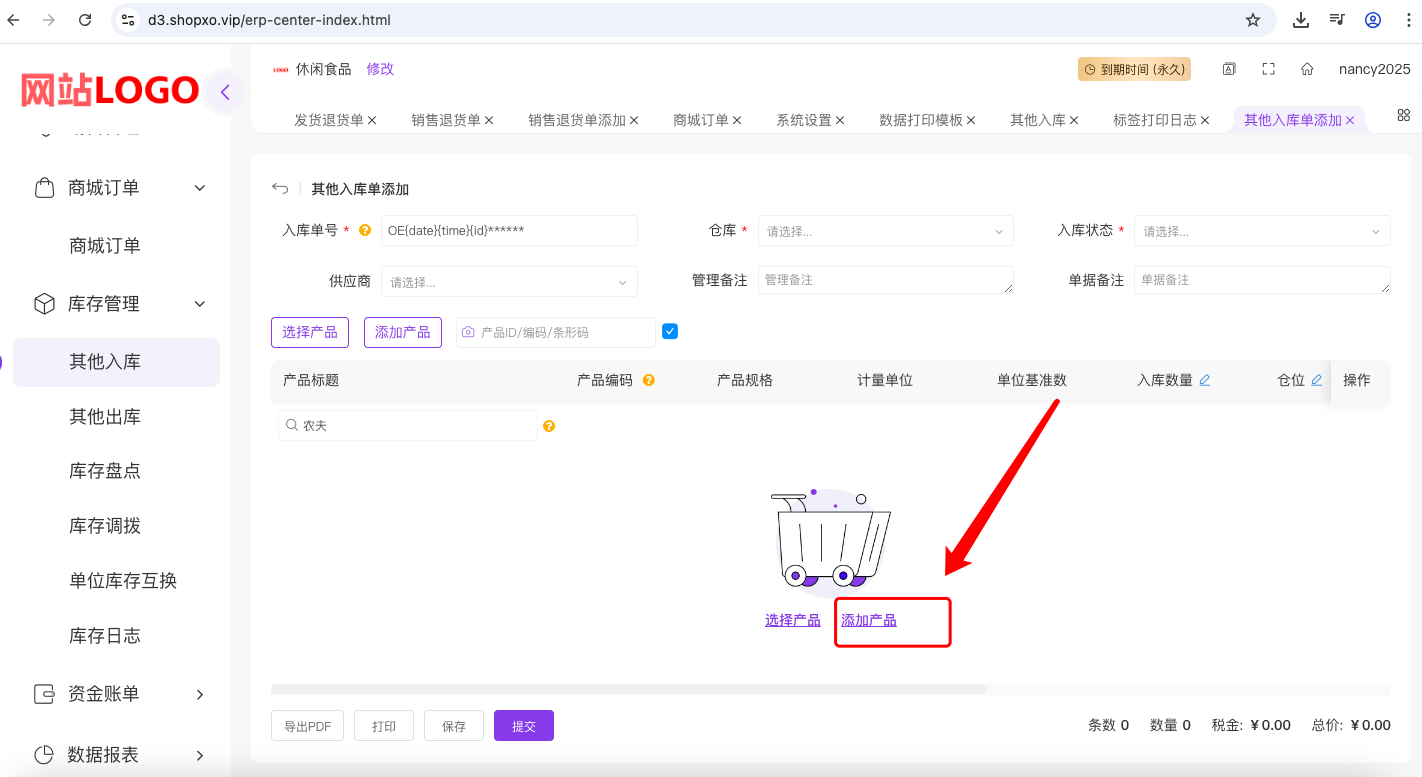Screen dimensions: 1422x777
Task: Open the browser profile icon
Action: [x=1373, y=20]
